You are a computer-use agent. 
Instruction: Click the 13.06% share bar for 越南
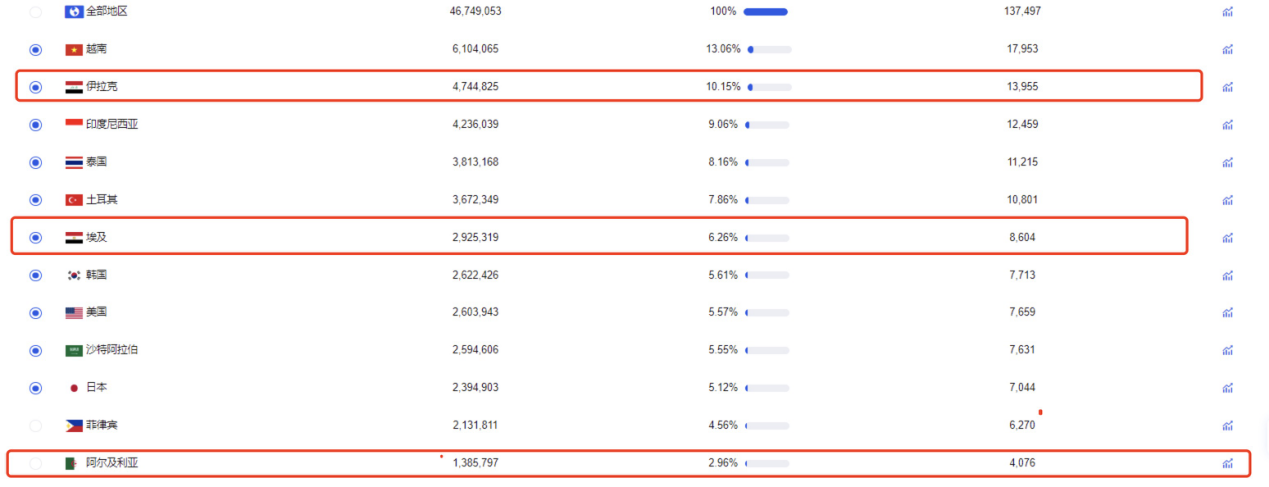[769, 49]
